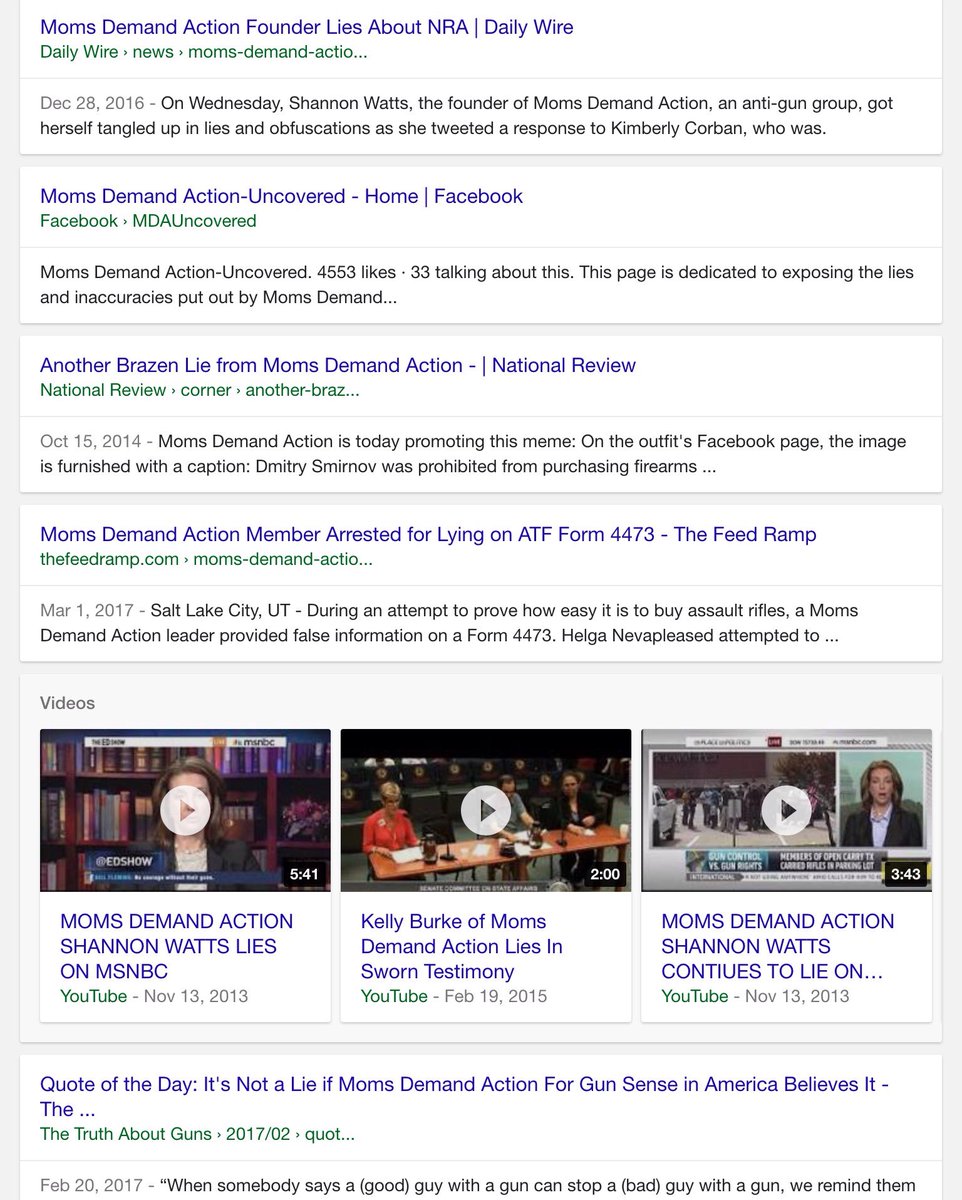Play the 3:43 open carry video
Viewport: 962px width, 1200px height.
pyautogui.click(x=787, y=810)
